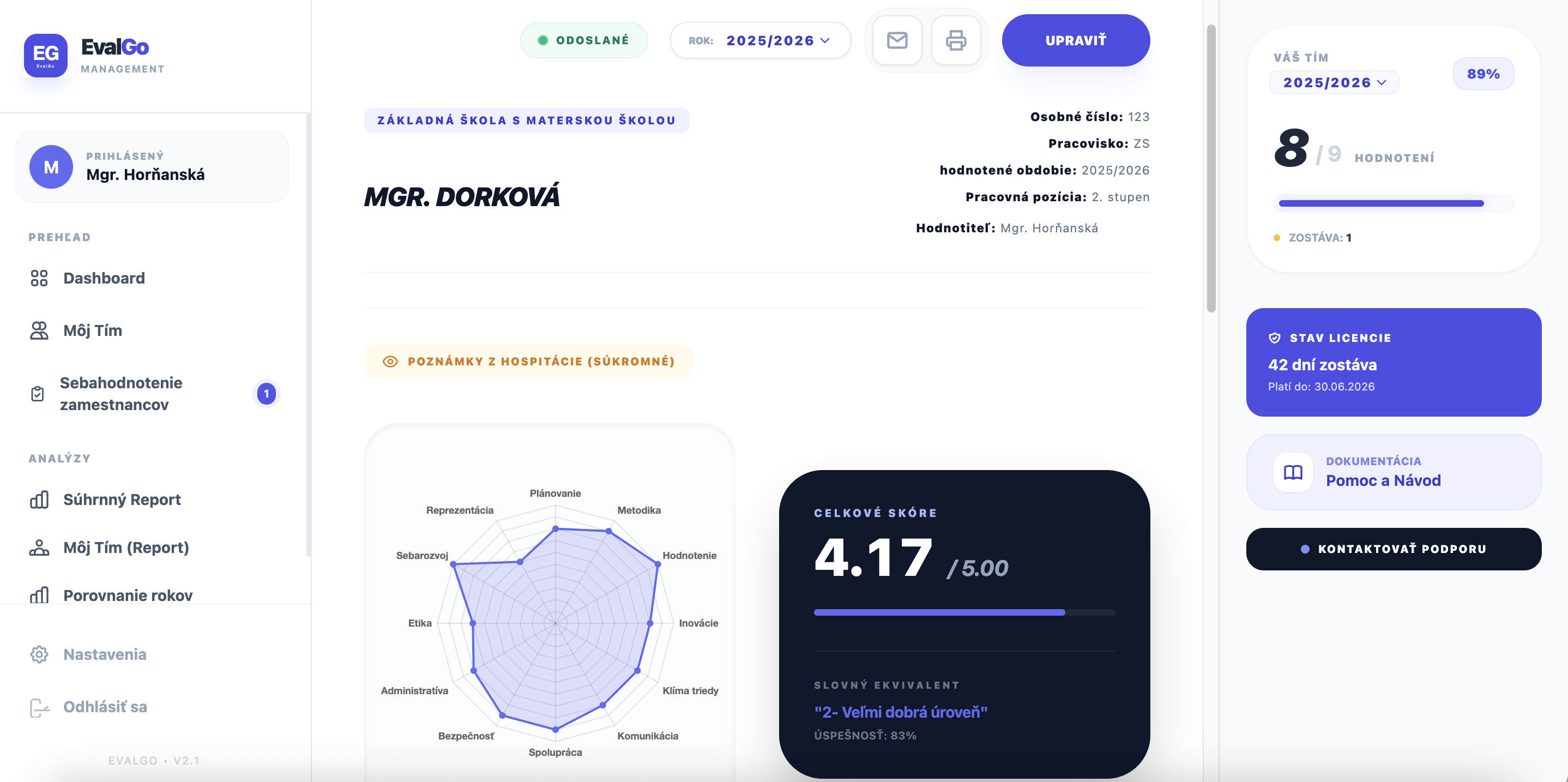
Task: Click the Celkové skóre progress bar
Action: 964,613
